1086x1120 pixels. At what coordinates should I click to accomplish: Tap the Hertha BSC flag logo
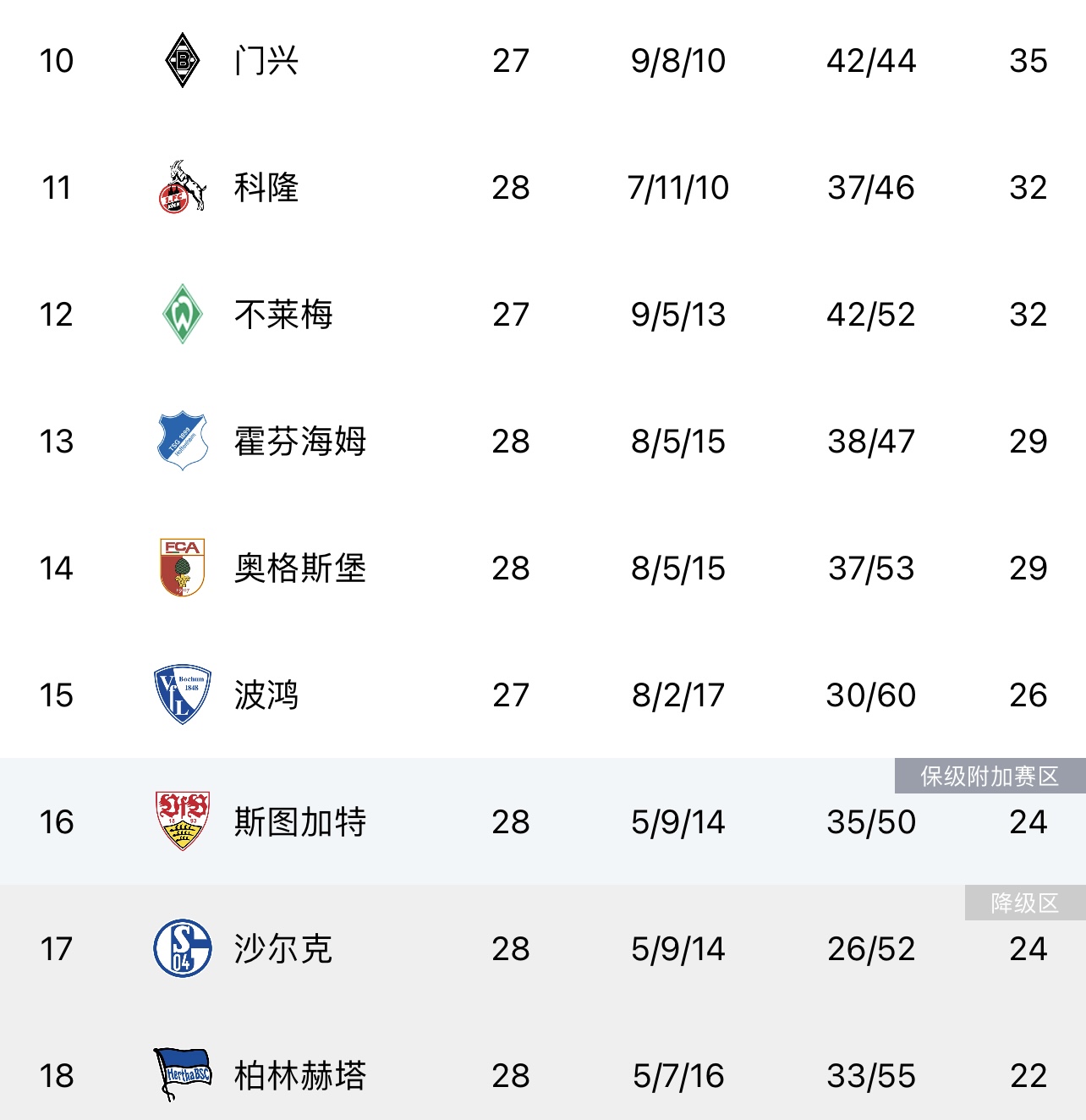[x=182, y=1074]
